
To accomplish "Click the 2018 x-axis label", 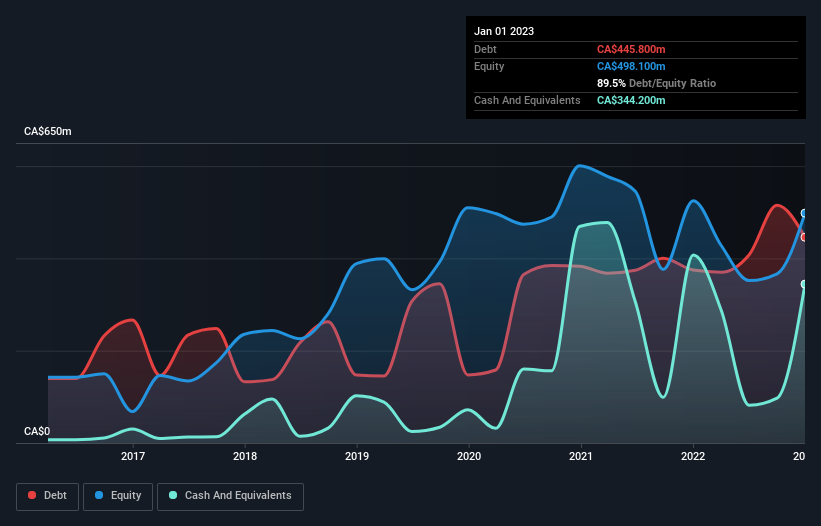I will 245,456.
